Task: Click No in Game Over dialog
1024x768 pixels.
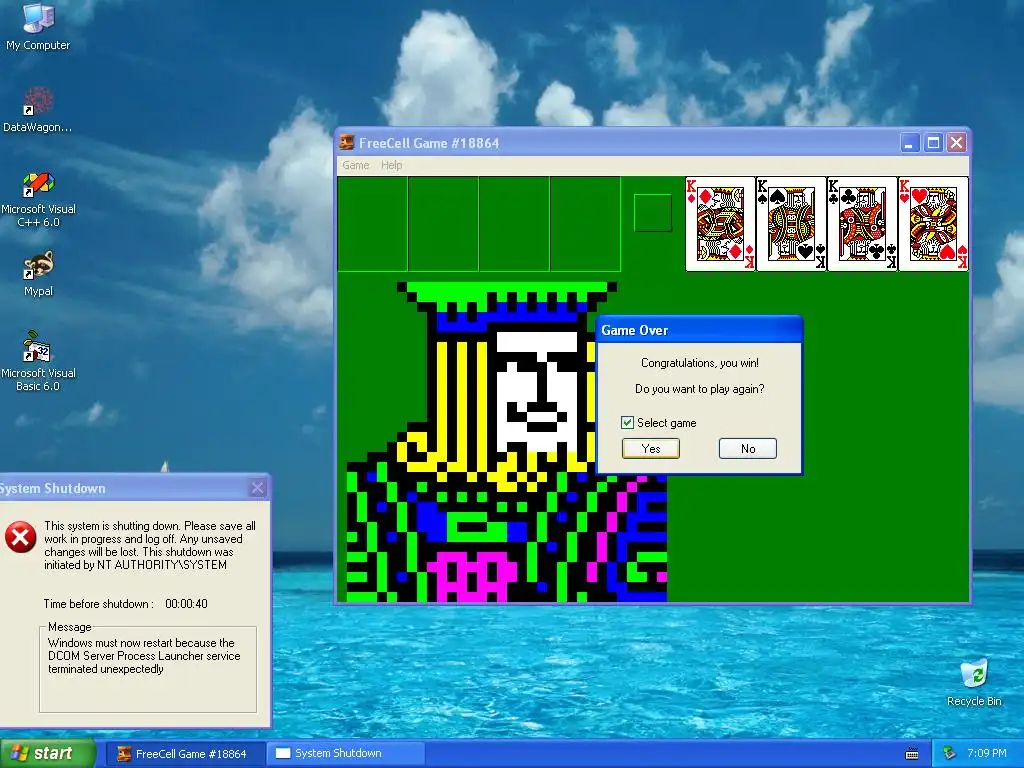Action: pyautogui.click(x=748, y=449)
